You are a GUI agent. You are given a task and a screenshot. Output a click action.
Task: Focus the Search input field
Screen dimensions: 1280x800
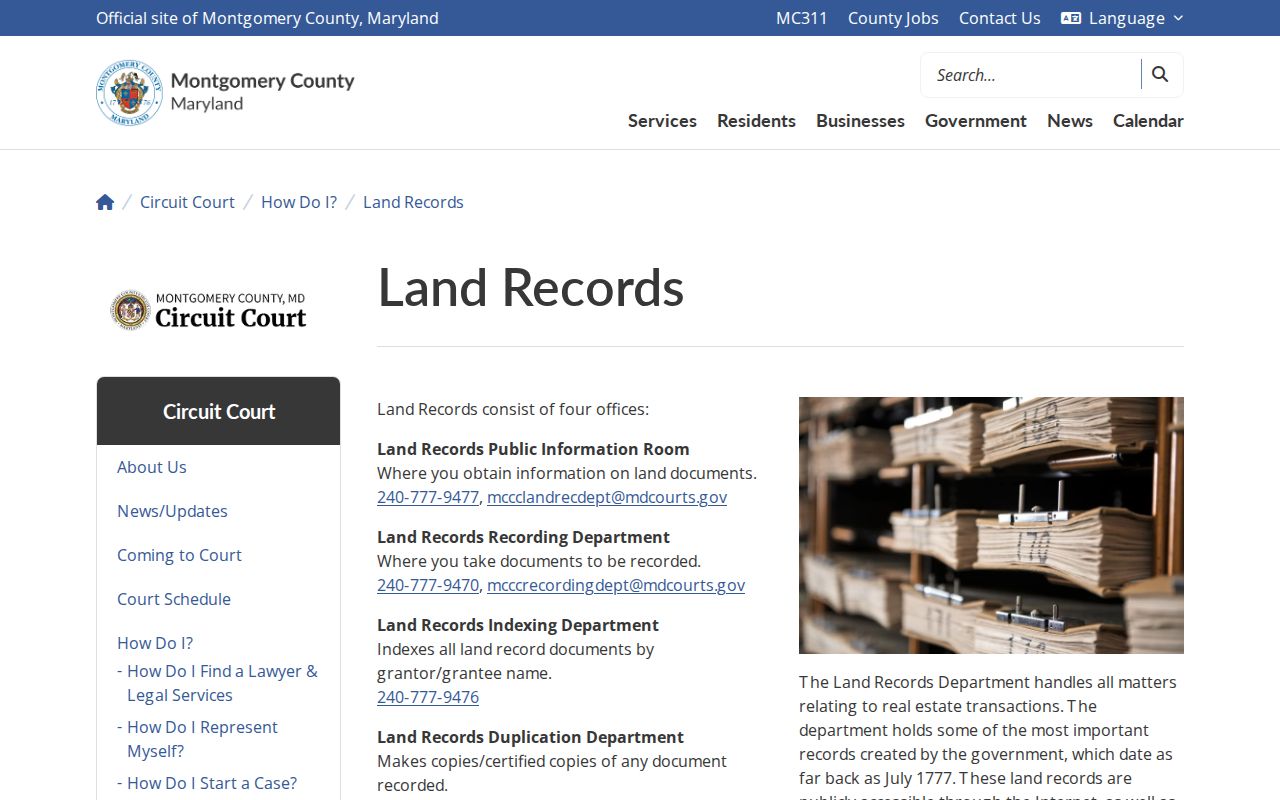(x=1031, y=75)
